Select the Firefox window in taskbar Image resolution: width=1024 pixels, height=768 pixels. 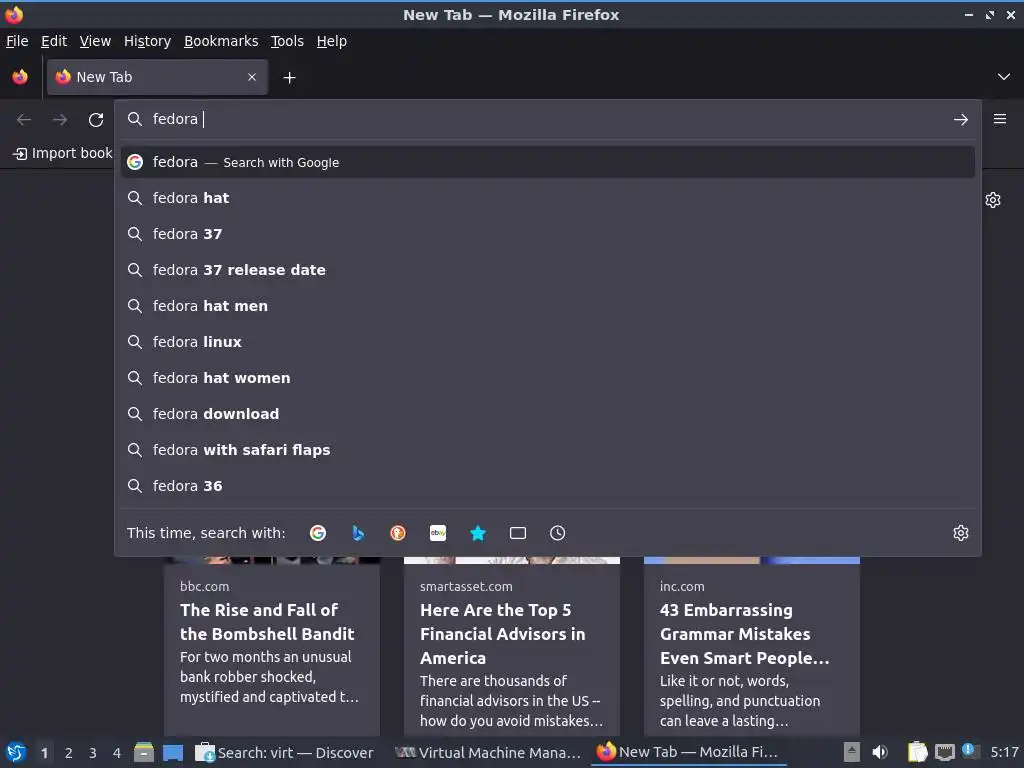point(689,752)
